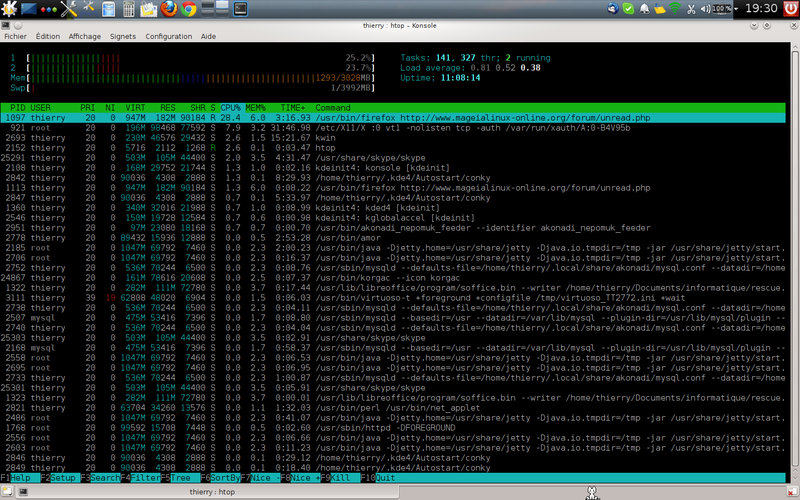Open the yellow sticky notes tray icon

660,9
